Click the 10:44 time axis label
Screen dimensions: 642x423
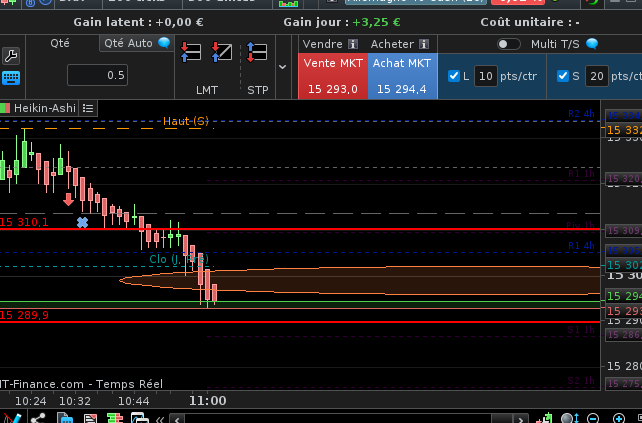click(134, 400)
